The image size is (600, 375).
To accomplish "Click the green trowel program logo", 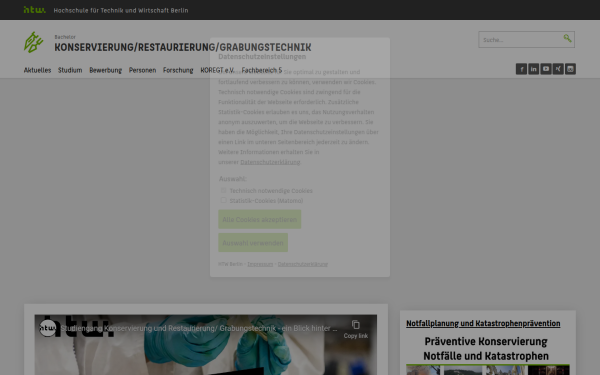I will point(33,42).
